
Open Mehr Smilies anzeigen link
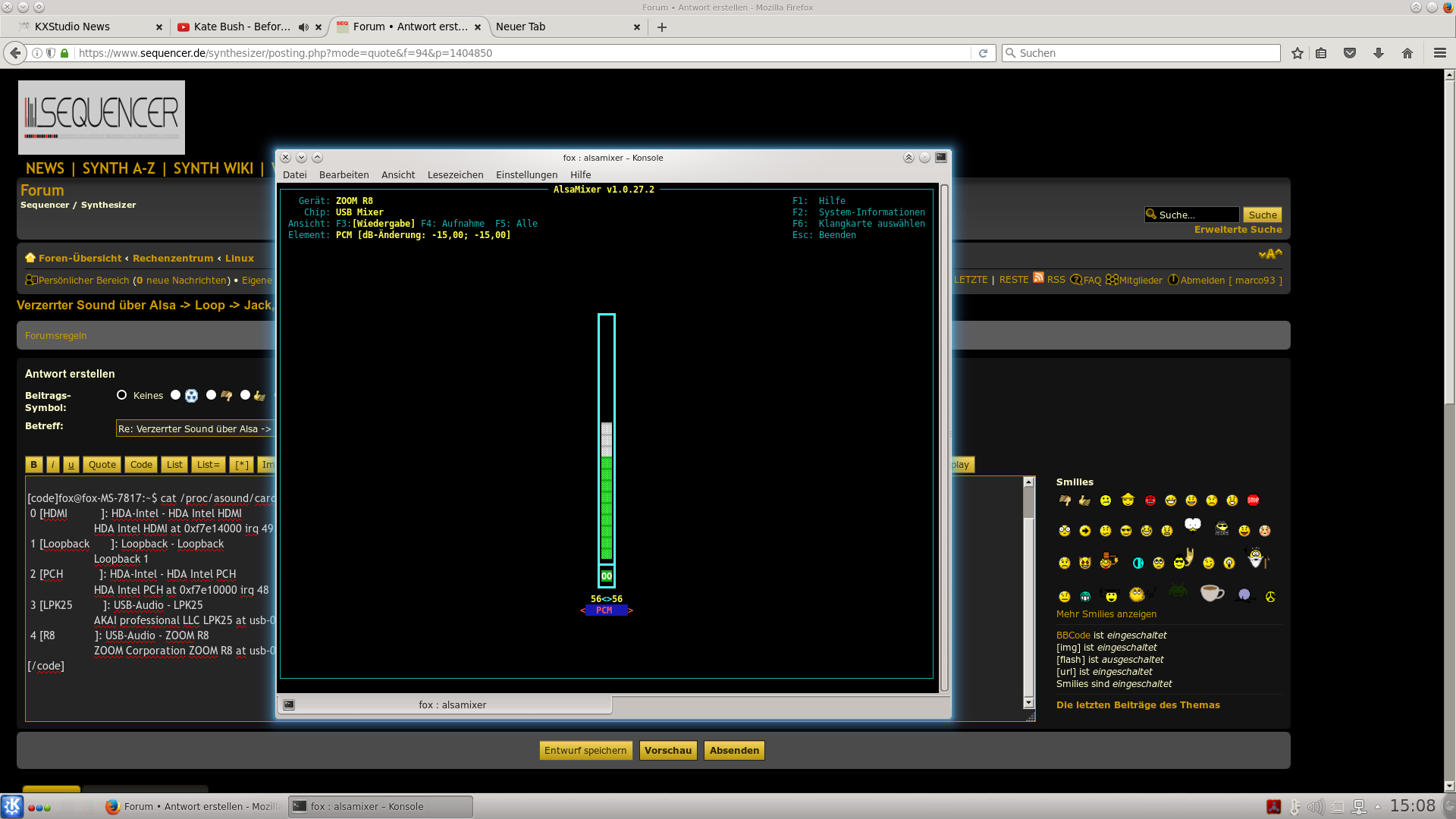1106,613
